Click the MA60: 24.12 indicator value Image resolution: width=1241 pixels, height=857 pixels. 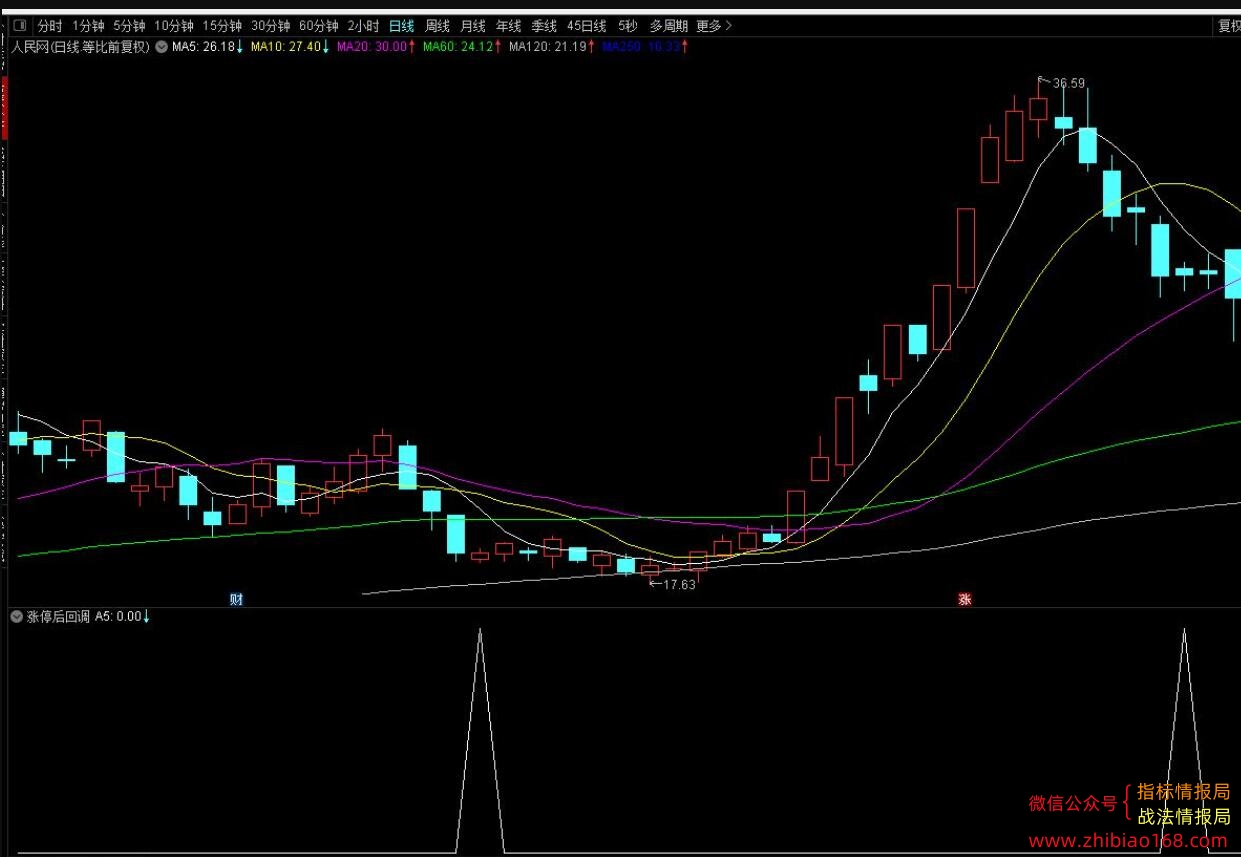[x=462, y=46]
